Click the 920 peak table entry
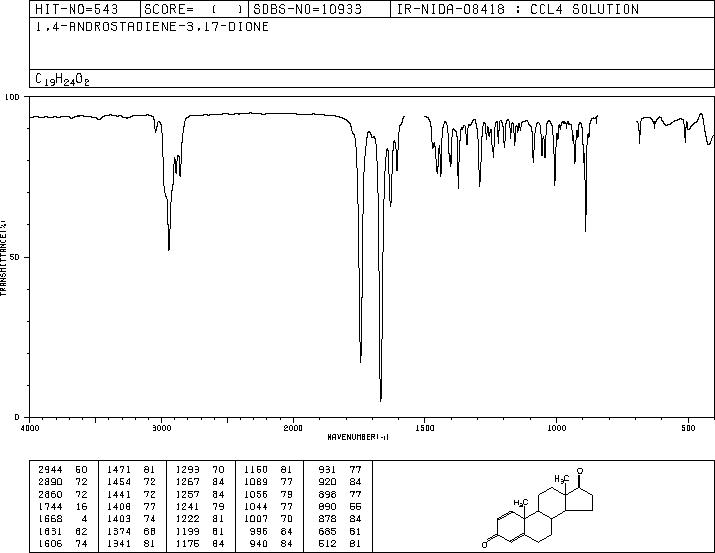This screenshot has width=715, height=553. click(340, 482)
